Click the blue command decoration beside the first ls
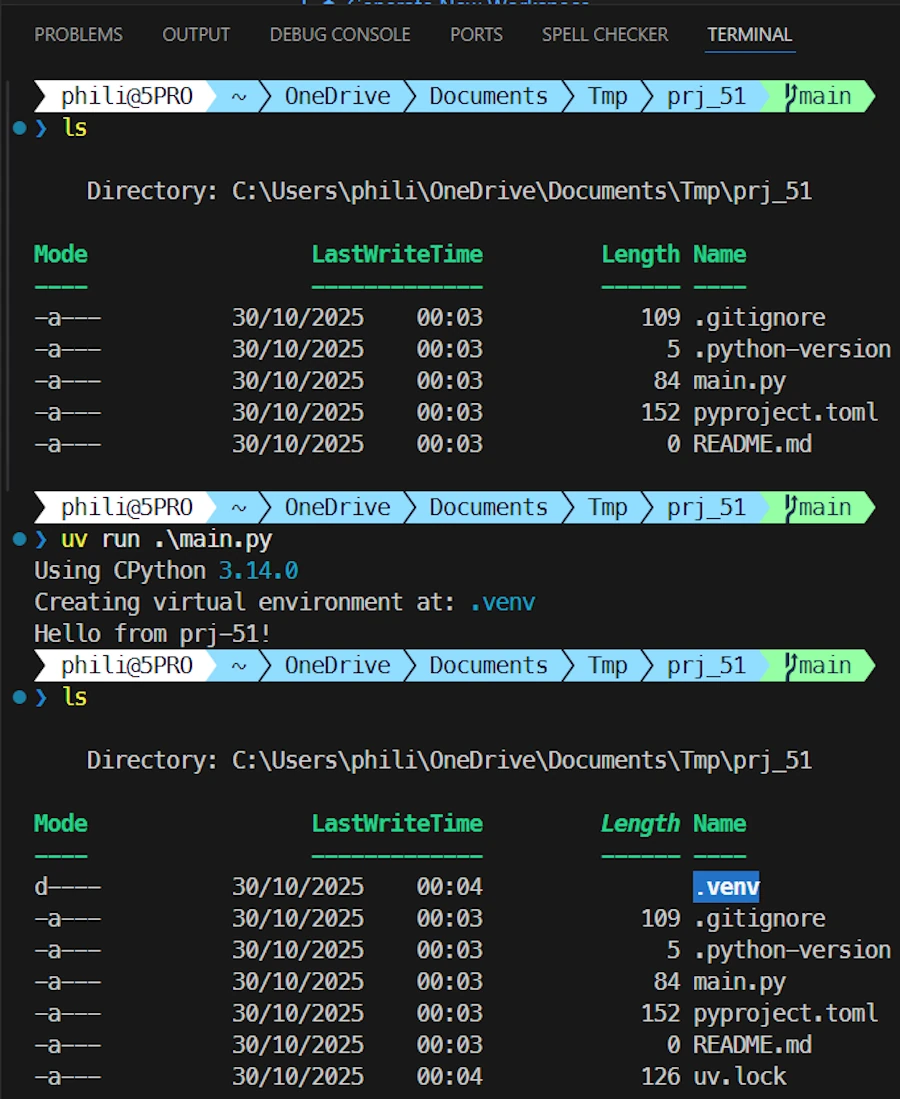The height and width of the screenshot is (1099, 900). click(19, 128)
